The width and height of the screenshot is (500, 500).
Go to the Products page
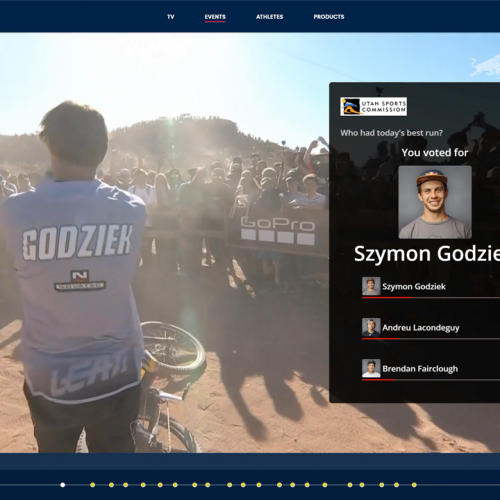tap(329, 17)
